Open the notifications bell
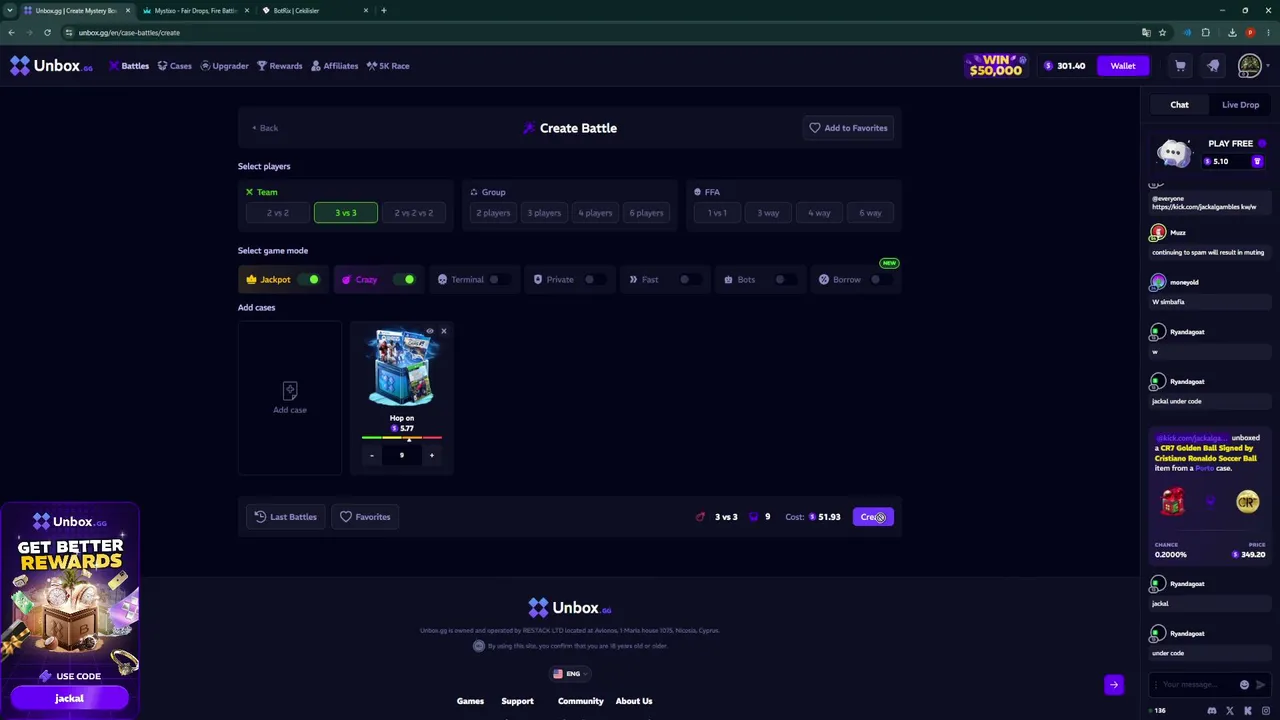 (x=1213, y=66)
